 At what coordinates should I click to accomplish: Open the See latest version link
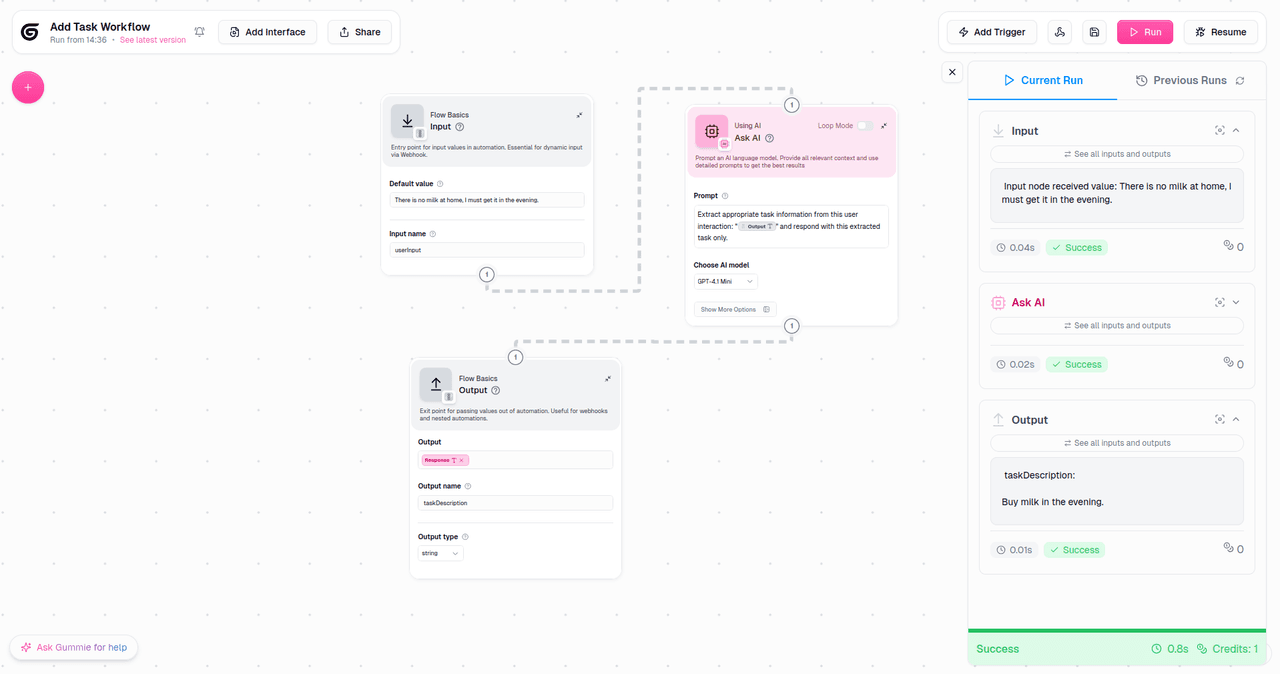tap(152, 39)
